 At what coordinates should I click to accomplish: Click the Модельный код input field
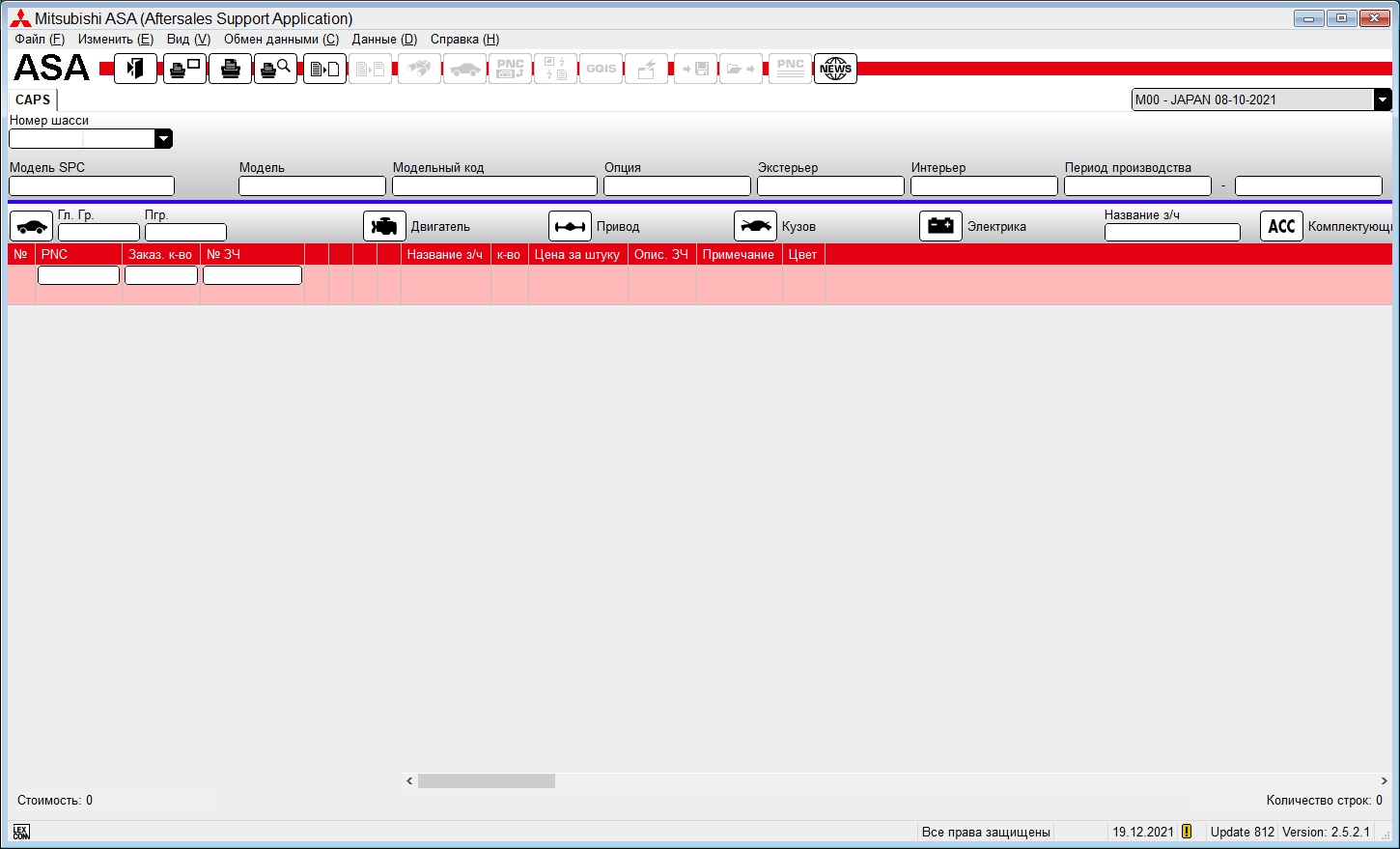(494, 186)
